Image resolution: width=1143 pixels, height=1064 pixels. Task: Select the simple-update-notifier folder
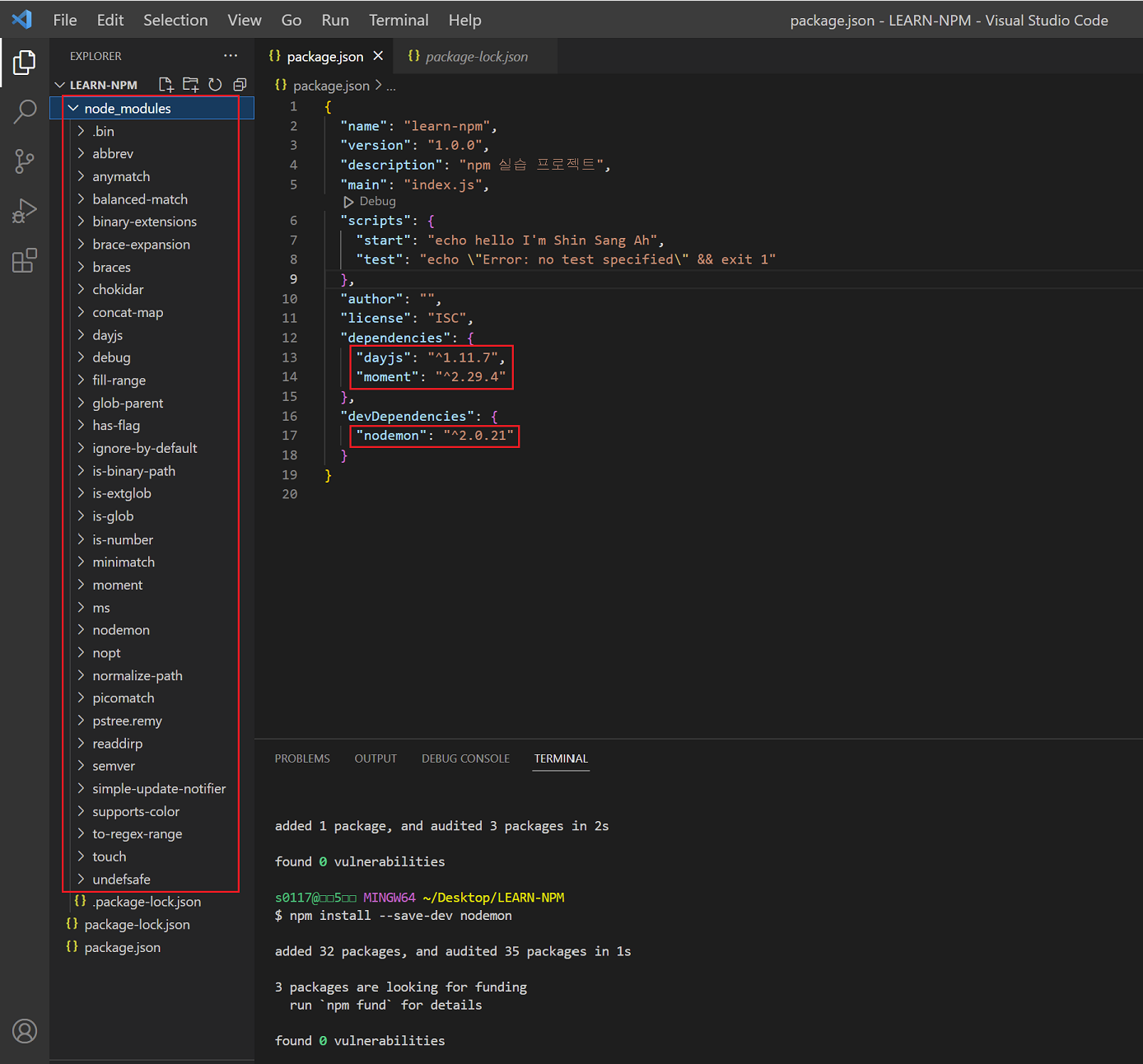[152, 788]
